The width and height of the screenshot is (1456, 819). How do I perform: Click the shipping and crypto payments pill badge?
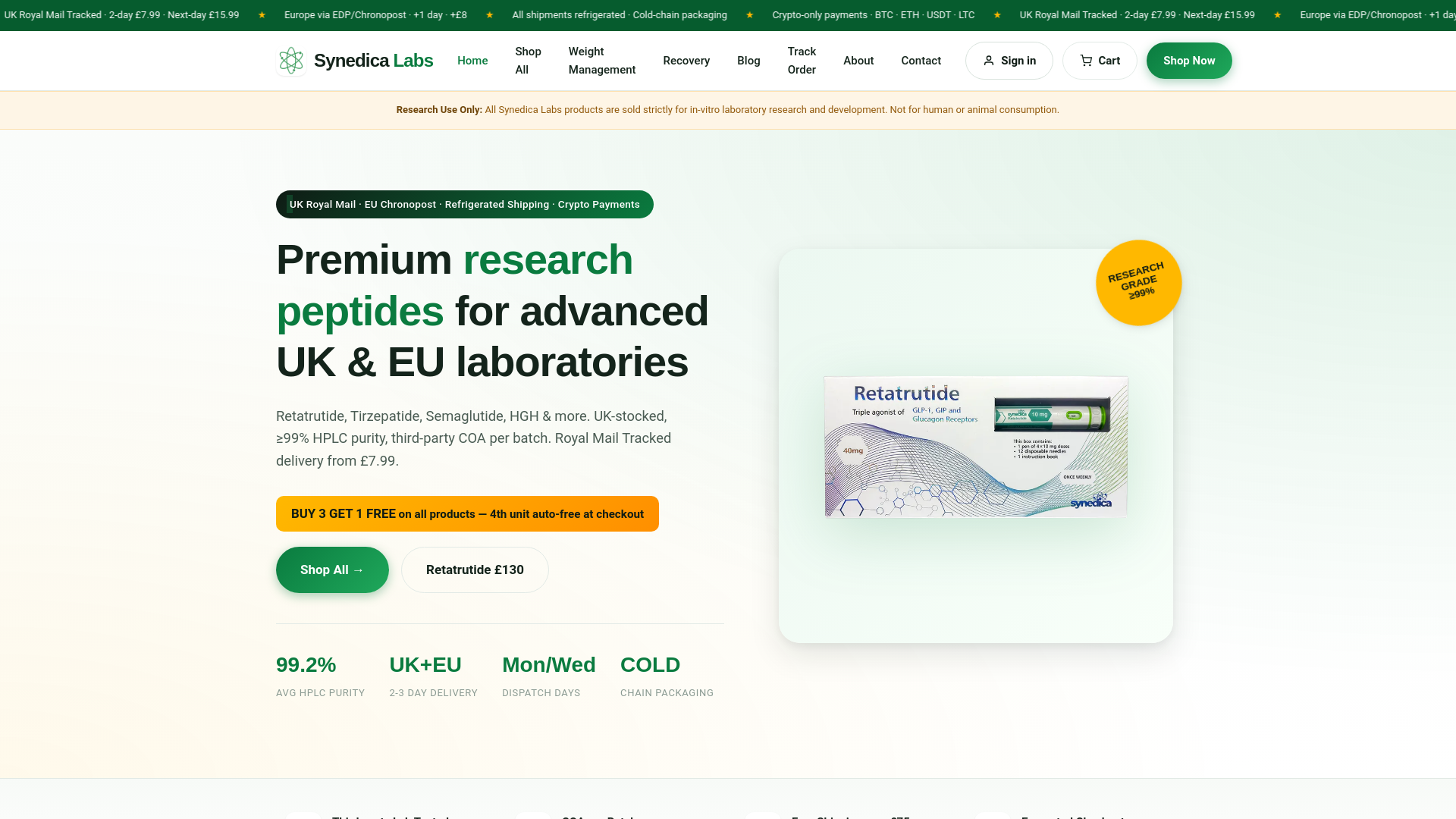point(465,205)
